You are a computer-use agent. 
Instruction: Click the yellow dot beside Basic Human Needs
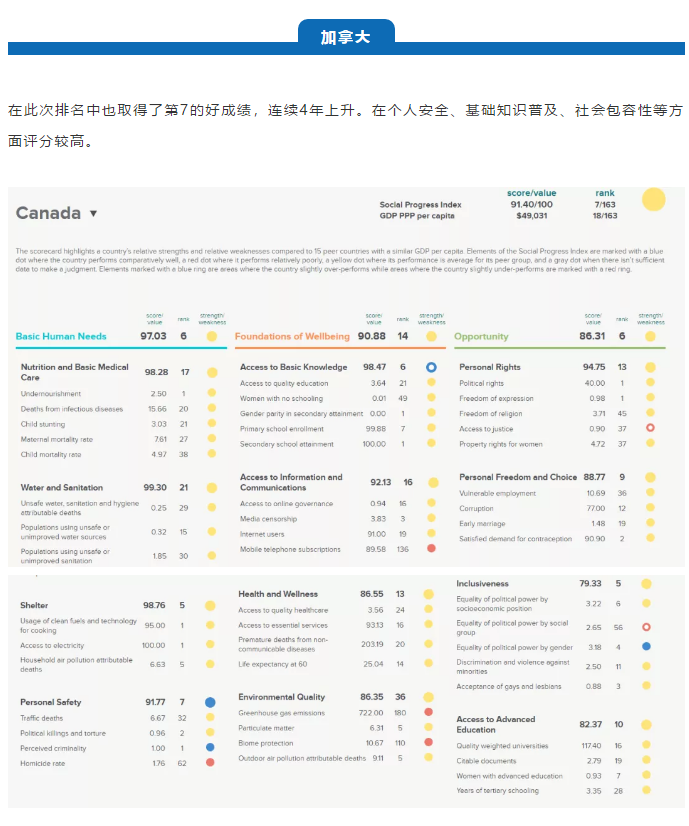tap(212, 336)
